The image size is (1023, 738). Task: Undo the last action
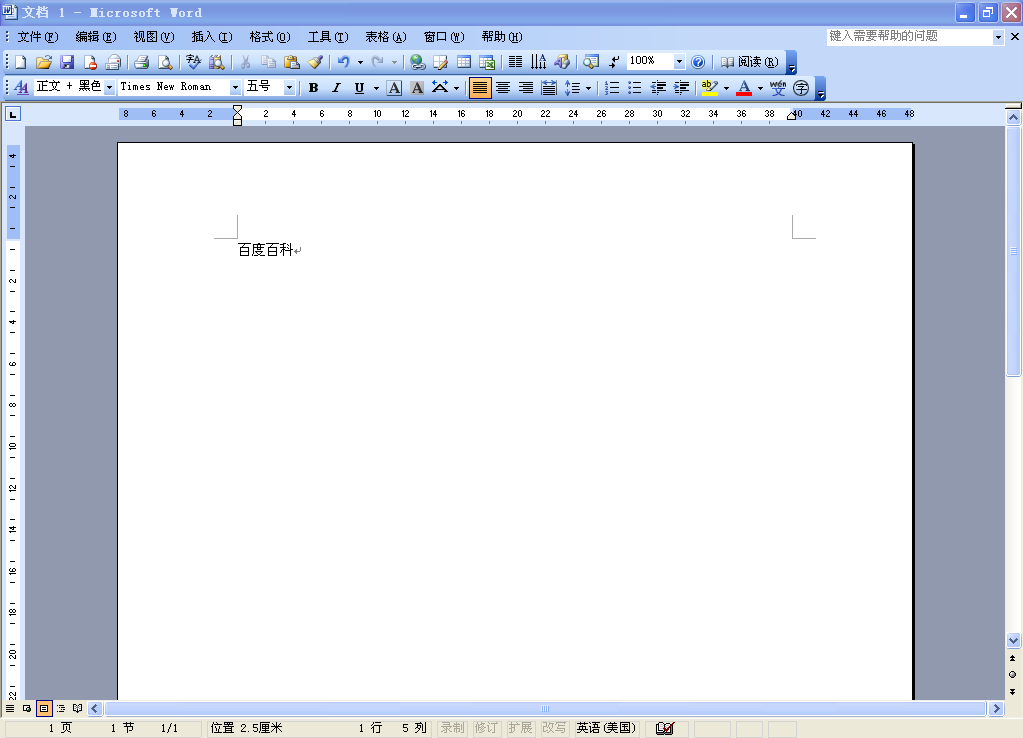[x=343, y=62]
